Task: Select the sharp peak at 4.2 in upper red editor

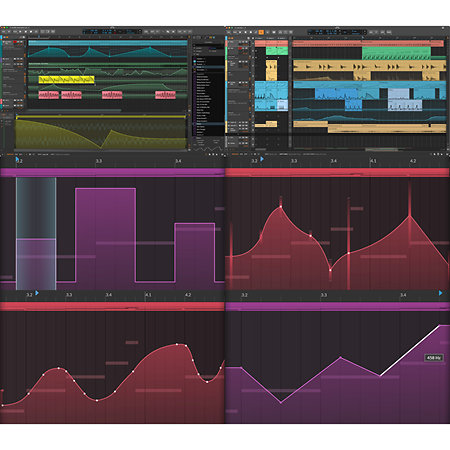Action: (410, 216)
